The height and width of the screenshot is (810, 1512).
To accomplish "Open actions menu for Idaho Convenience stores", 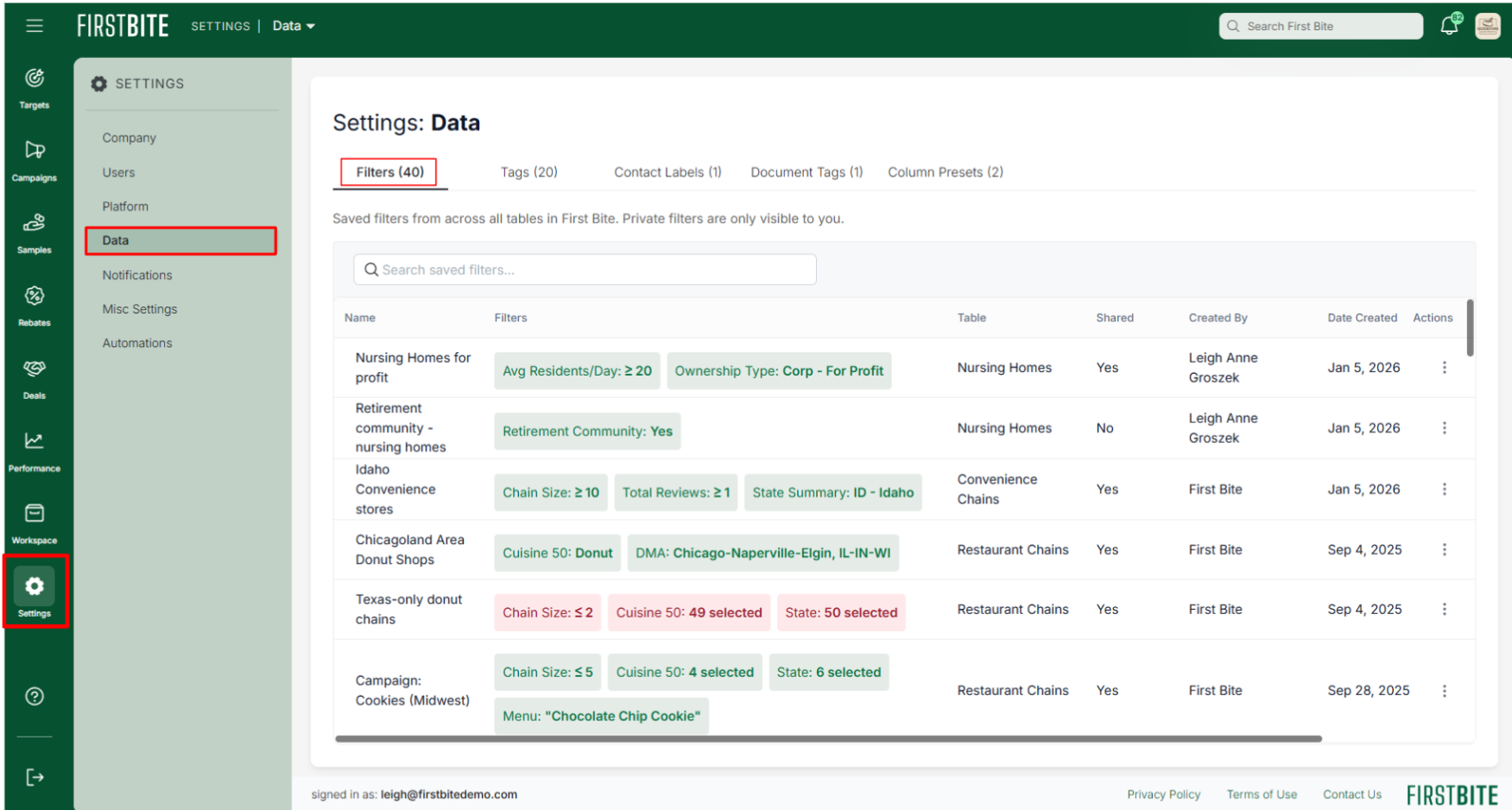I will [1444, 490].
